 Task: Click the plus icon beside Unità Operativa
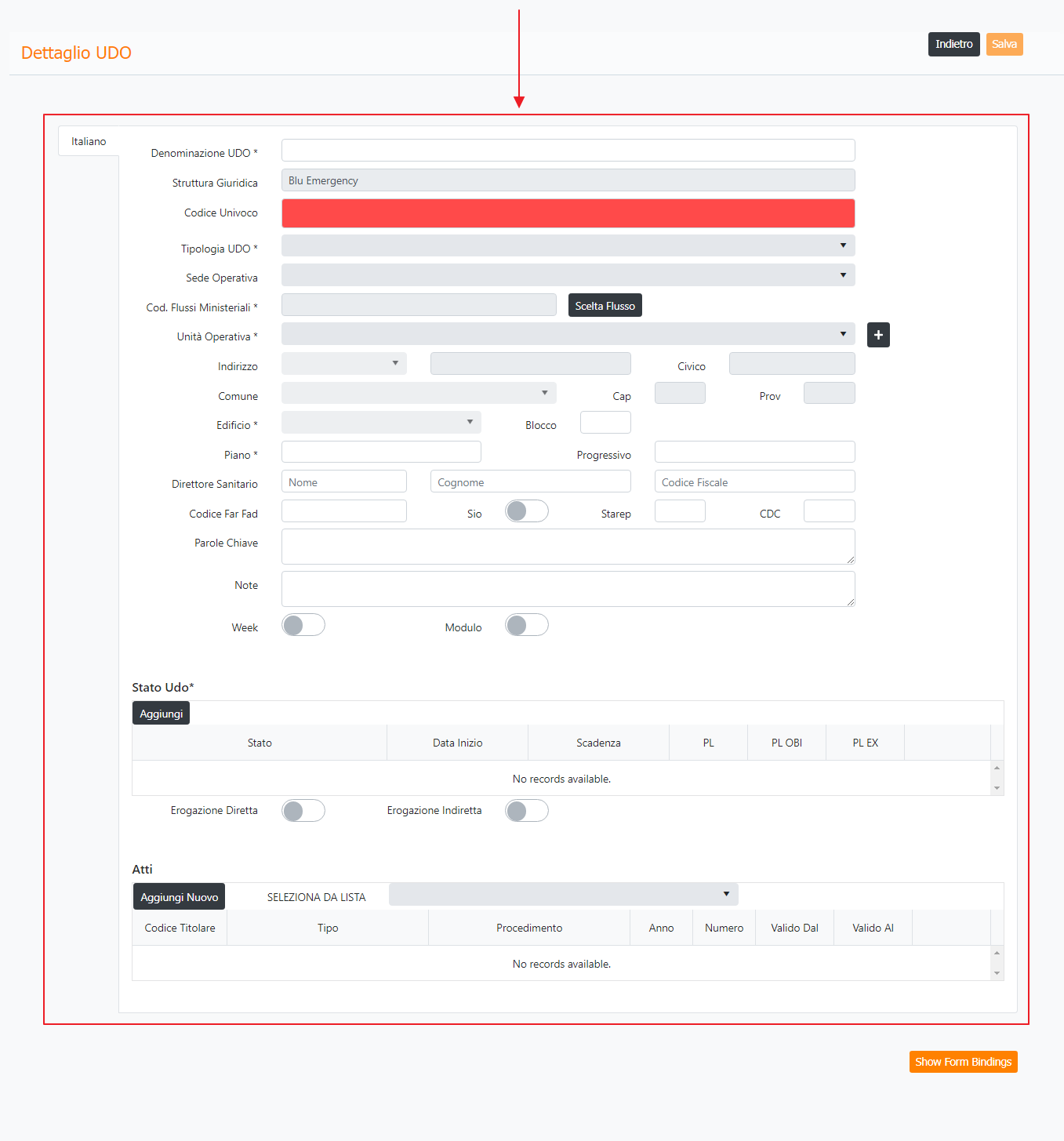(878, 335)
